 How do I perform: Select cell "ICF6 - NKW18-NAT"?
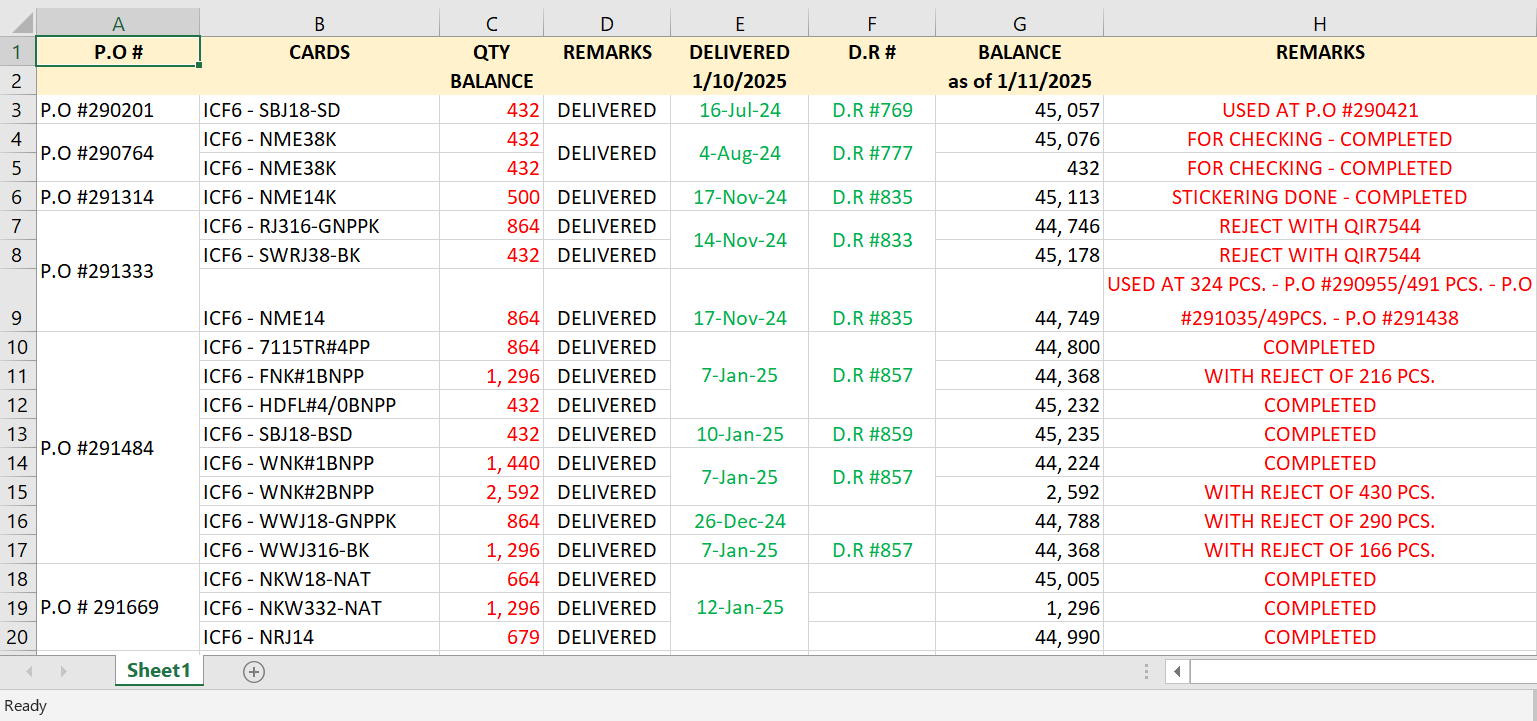pyautogui.click(x=320, y=579)
